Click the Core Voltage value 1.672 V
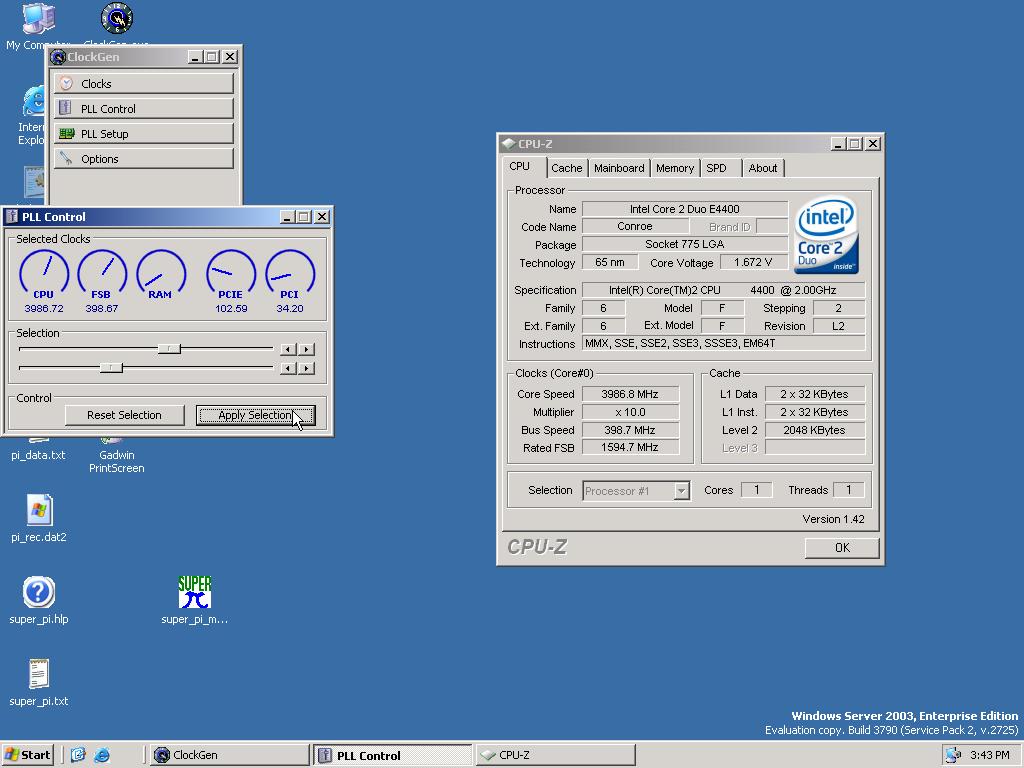 (x=753, y=263)
